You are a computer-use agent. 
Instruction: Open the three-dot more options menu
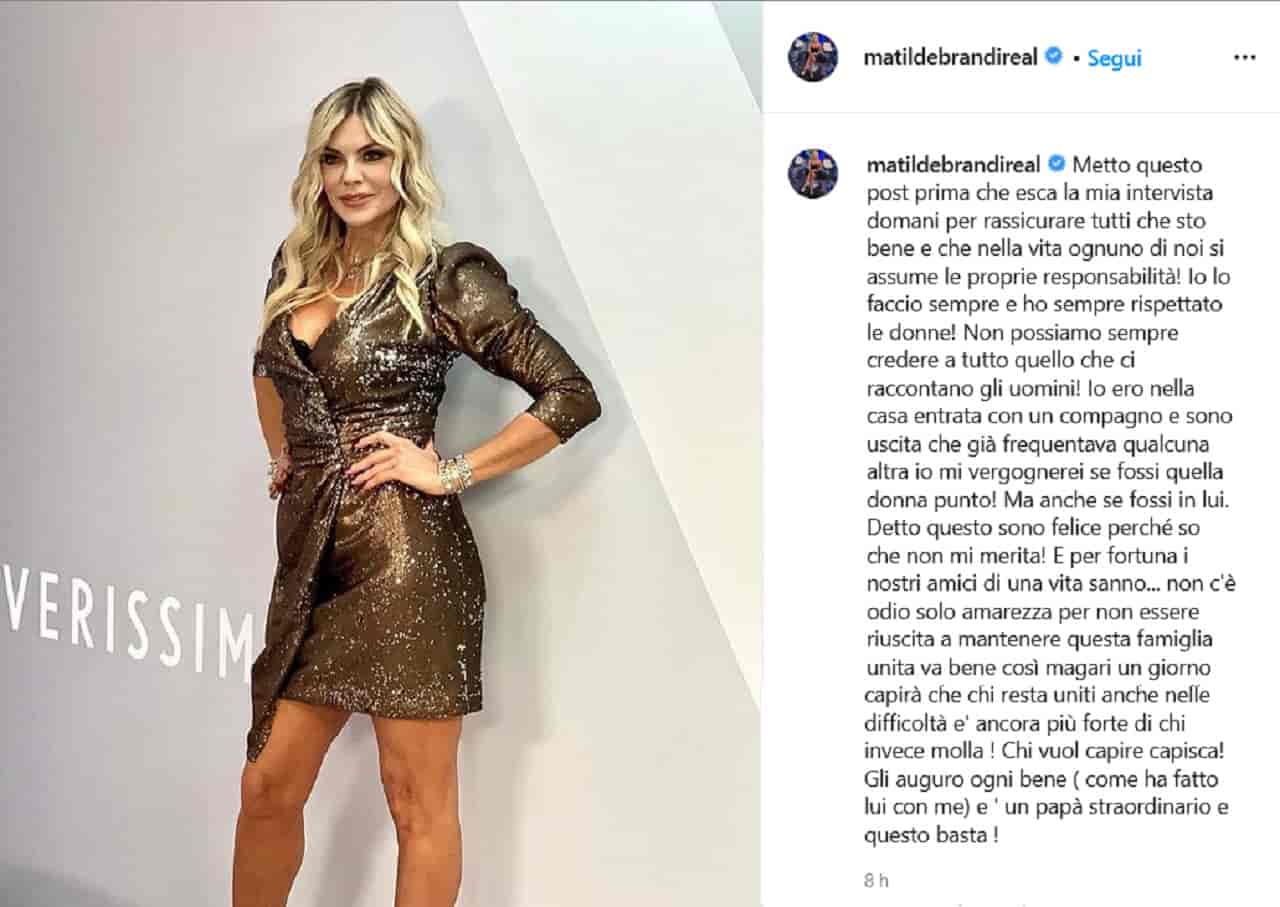click(x=1244, y=58)
